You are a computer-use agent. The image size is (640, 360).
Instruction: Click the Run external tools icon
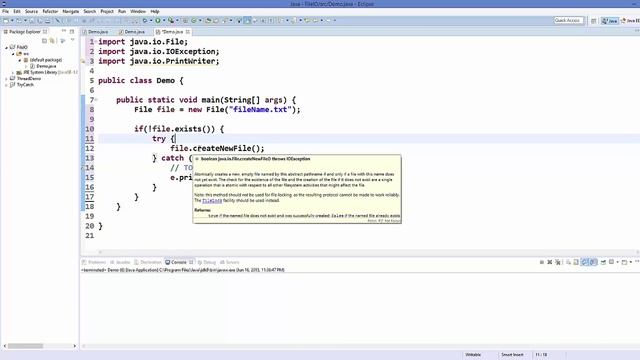tap(171, 20)
